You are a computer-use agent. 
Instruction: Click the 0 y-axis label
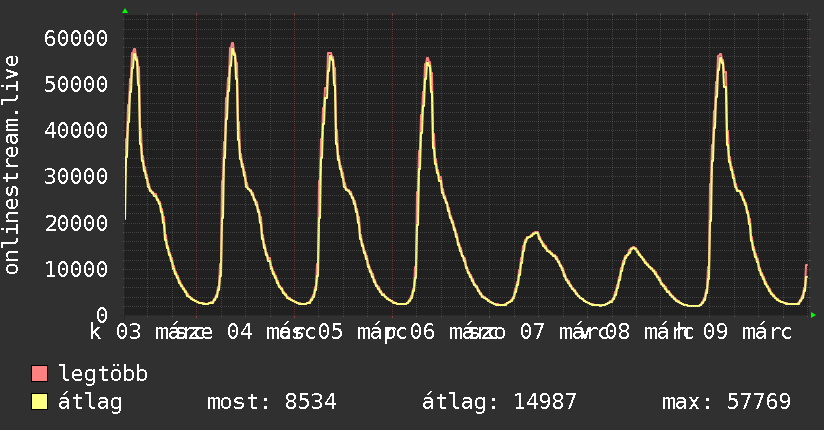point(102,315)
